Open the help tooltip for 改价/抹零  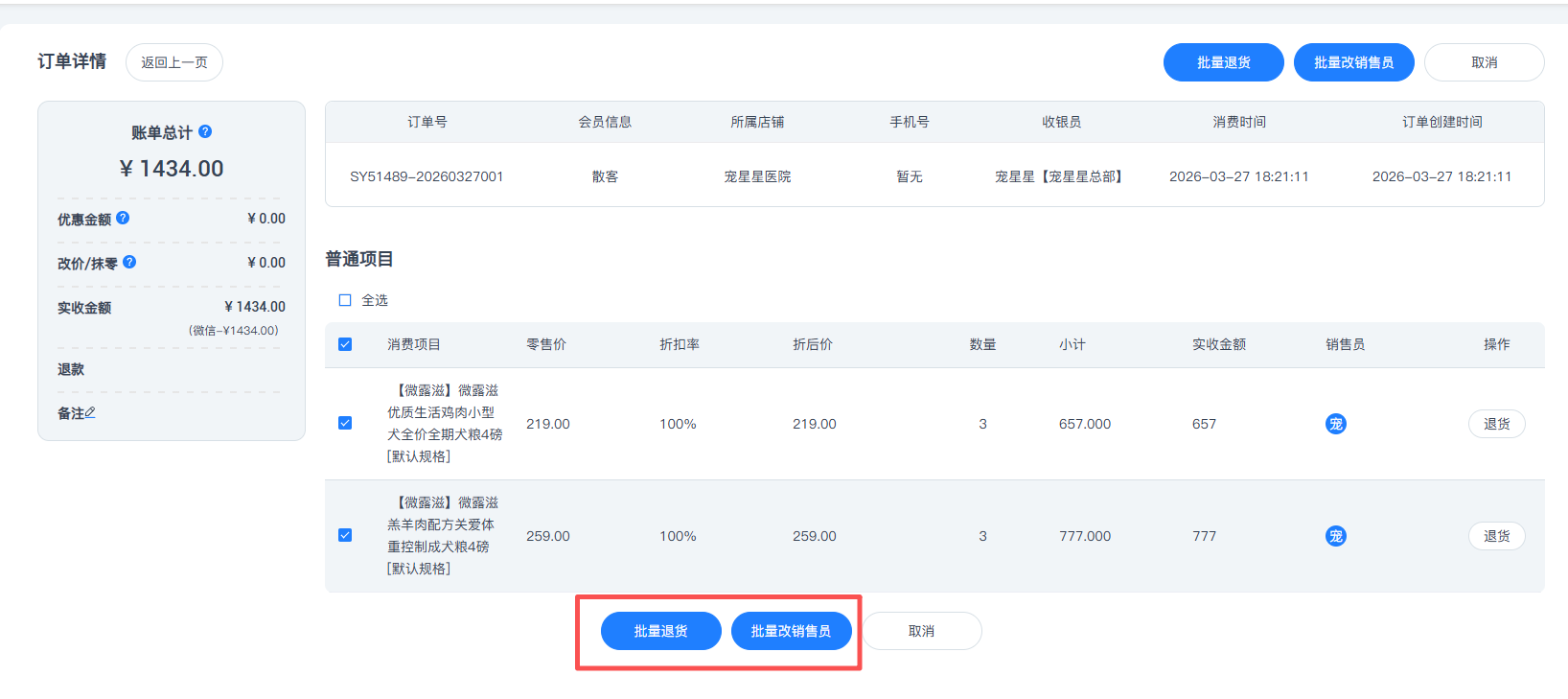[129, 262]
